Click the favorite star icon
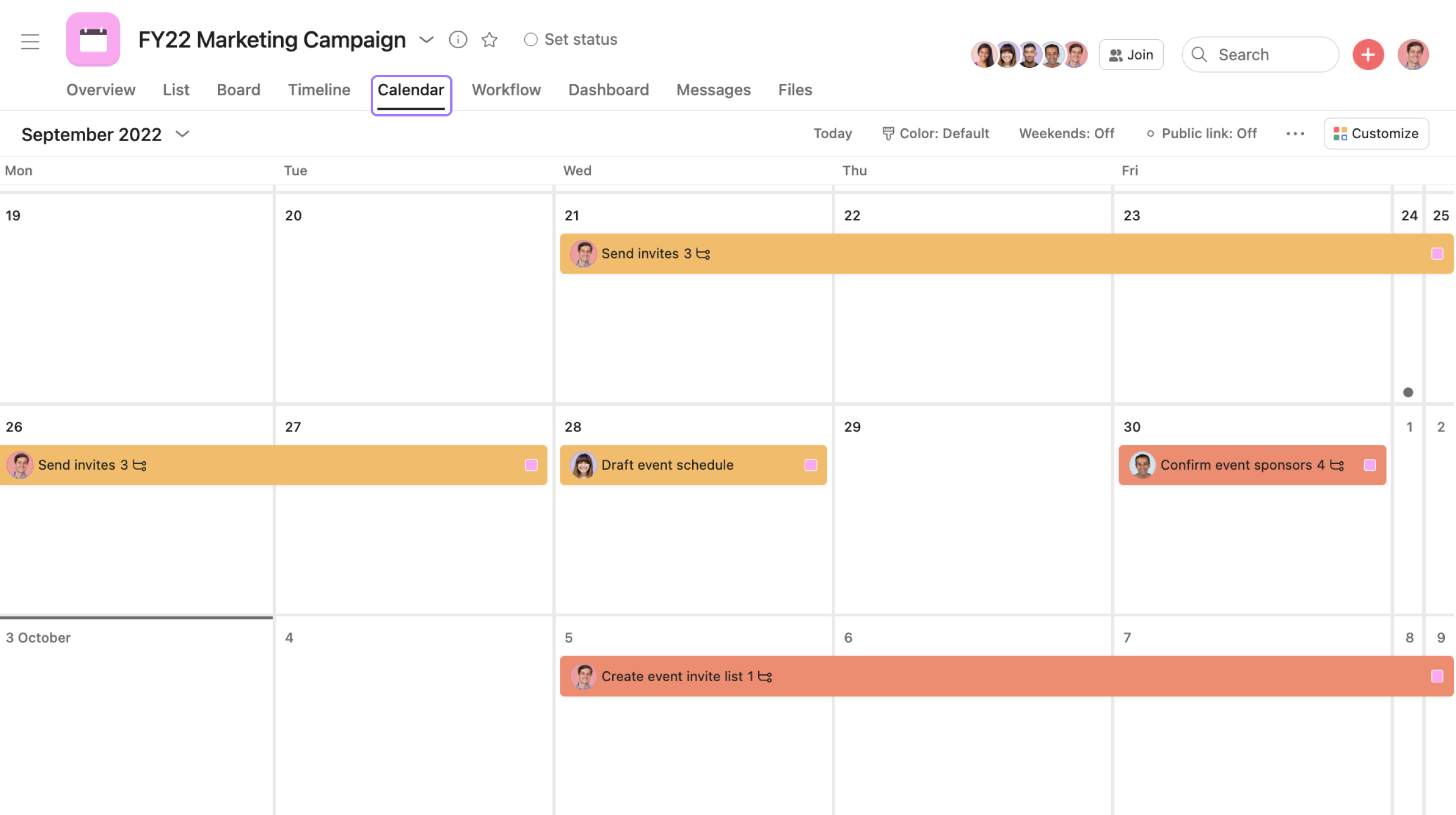The image size is (1456, 815). click(488, 38)
